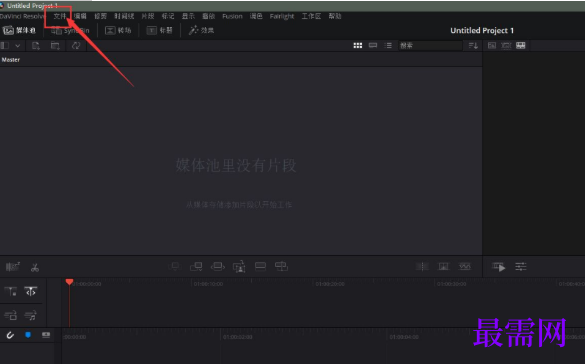Click the 01:00:10:00 mark on upper ruler

[208, 284]
